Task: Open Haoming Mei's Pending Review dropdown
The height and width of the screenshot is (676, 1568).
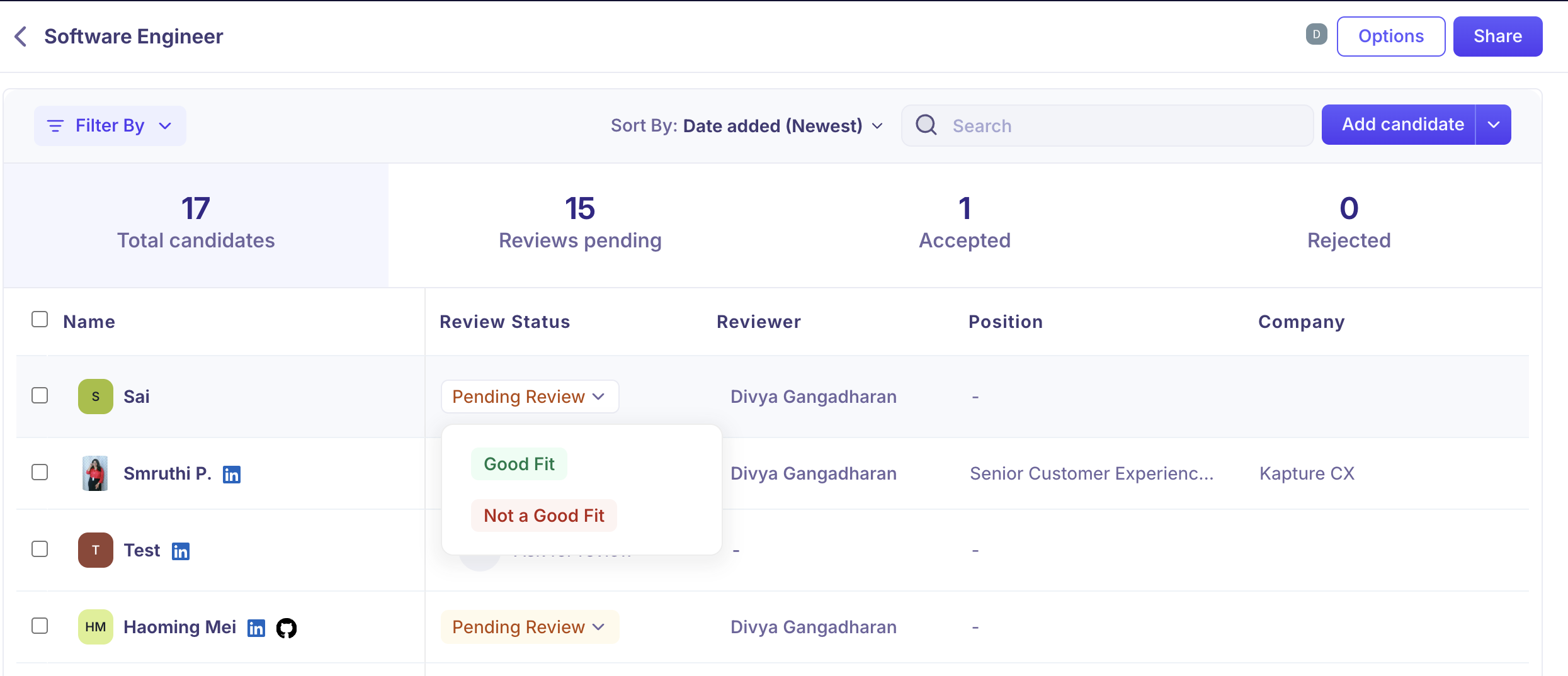Action: pyautogui.click(x=530, y=627)
